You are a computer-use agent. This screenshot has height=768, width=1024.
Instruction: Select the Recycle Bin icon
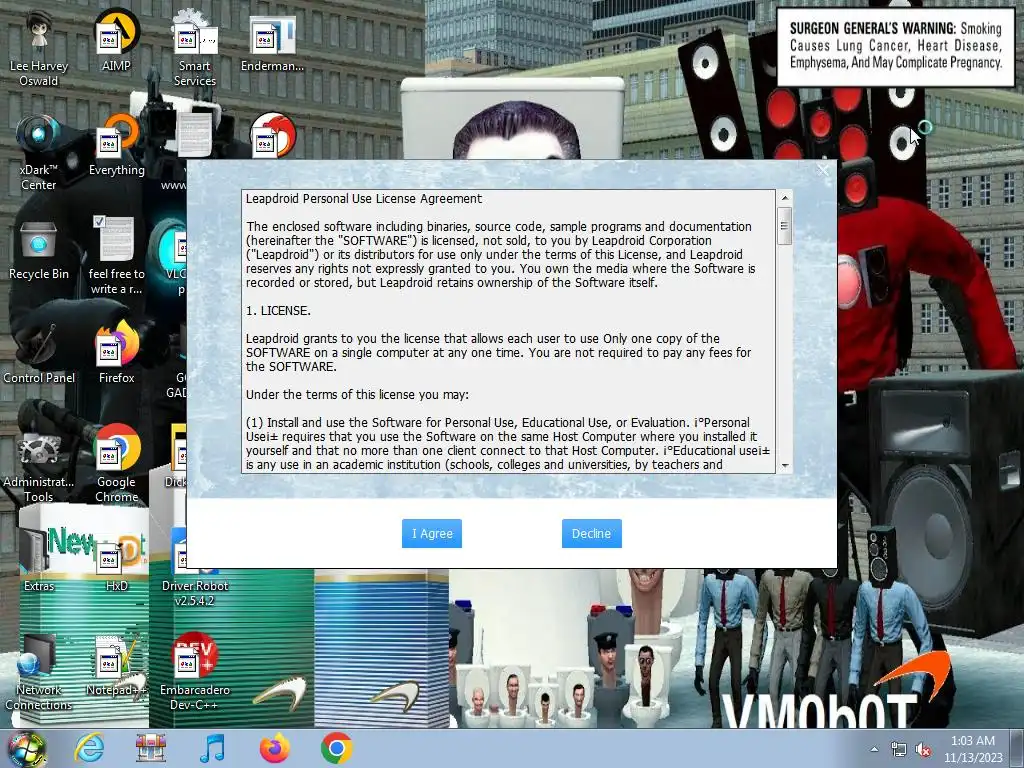[x=39, y=251]
